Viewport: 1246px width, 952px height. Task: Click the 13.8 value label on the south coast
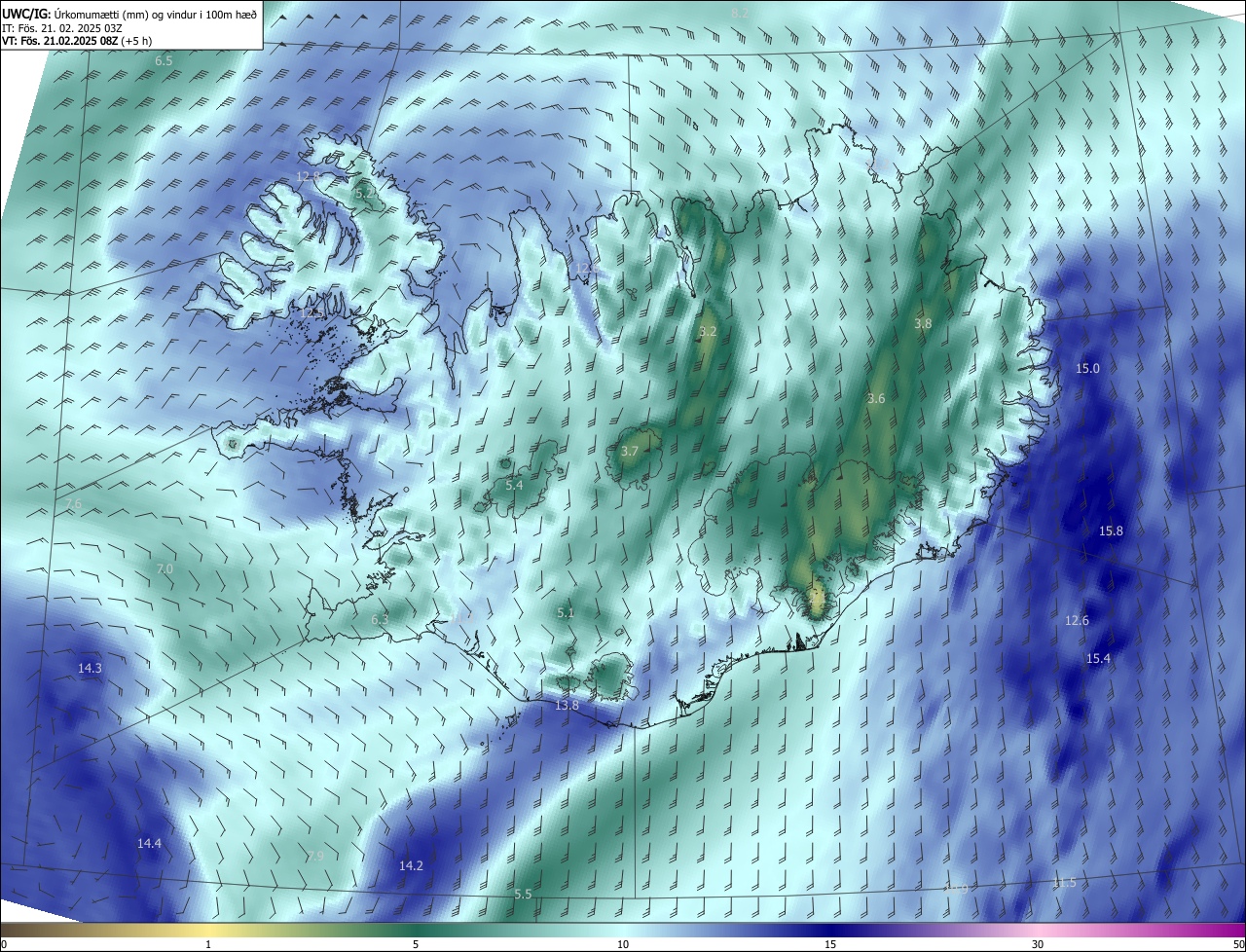(567, 705)
